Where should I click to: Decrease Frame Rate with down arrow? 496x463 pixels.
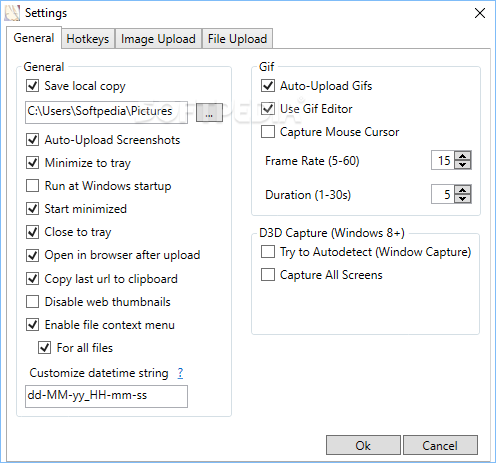pos(462,164)
